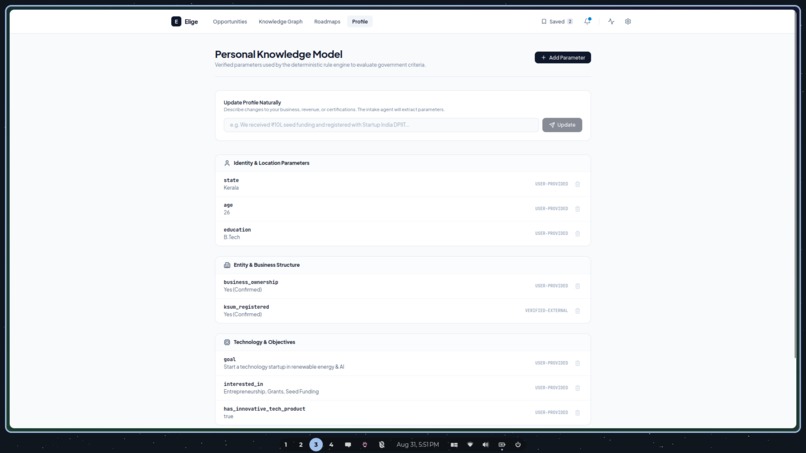This screenshot has width=806, height=453.
Task: Open the notifications bell
Action: [x=588, y=22]
